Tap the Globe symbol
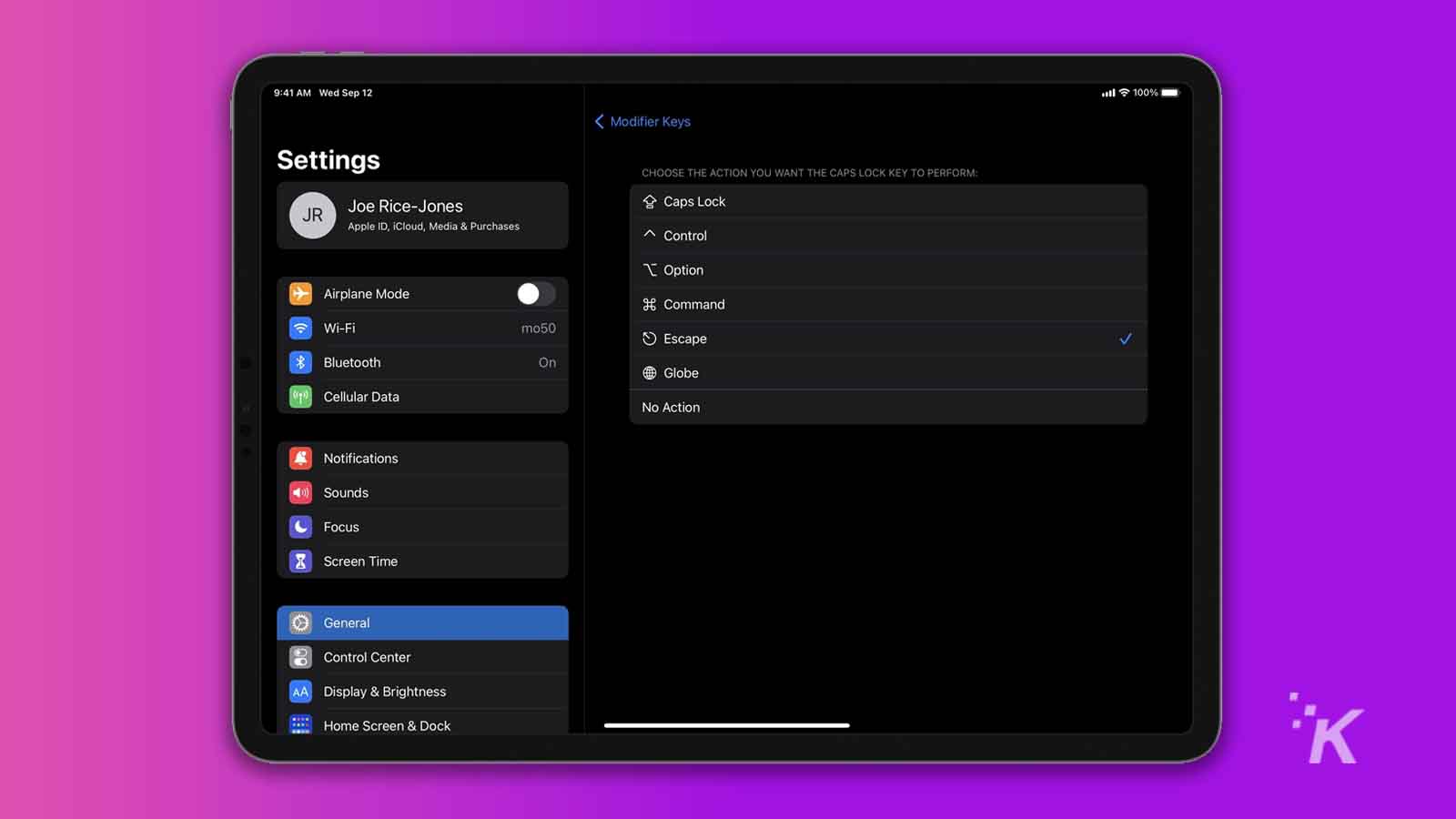 [x=650, y=373]
